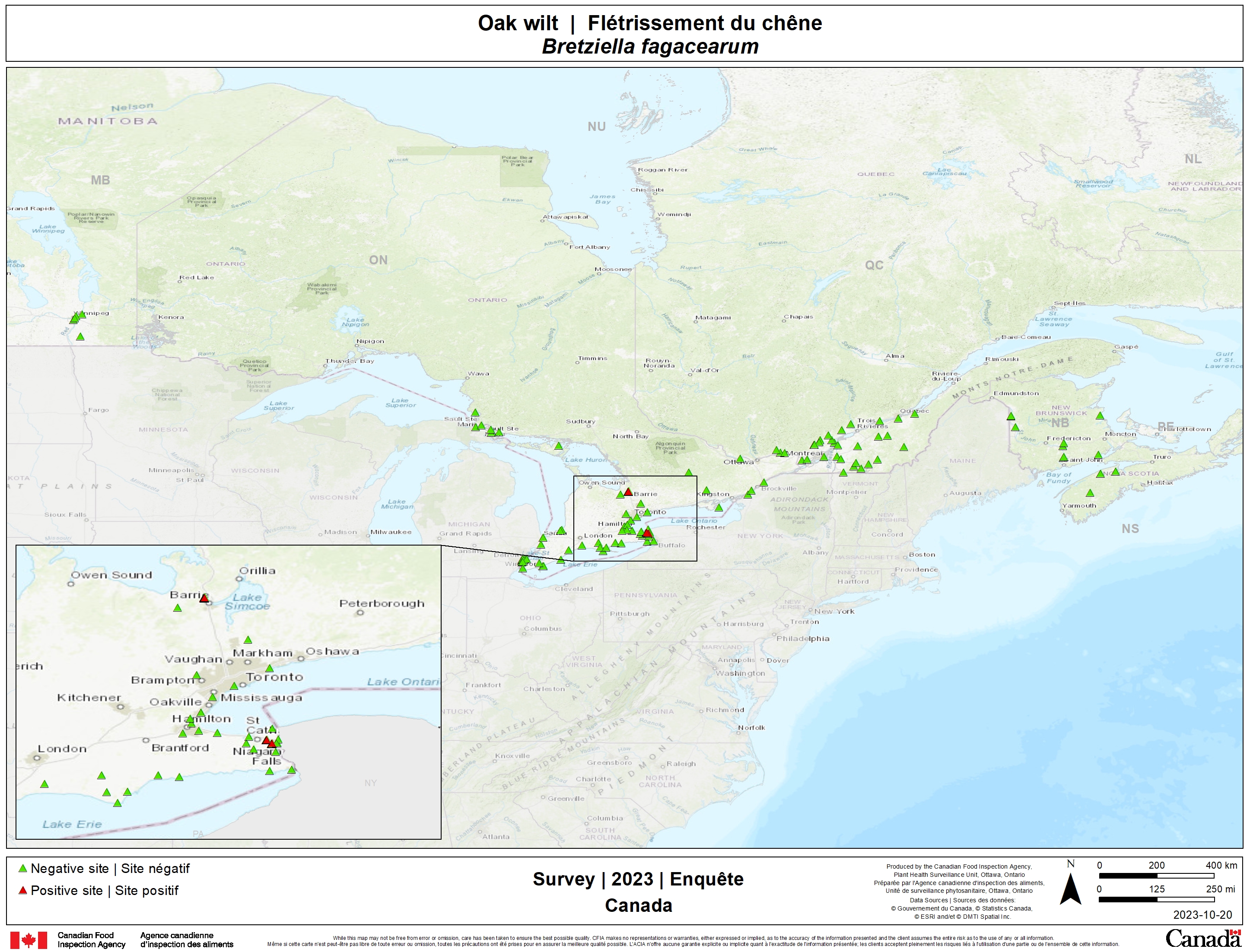Click the green marker above the Lake Huron label
This screenshot has width=1250, height=952.
(x=558, y=446)
